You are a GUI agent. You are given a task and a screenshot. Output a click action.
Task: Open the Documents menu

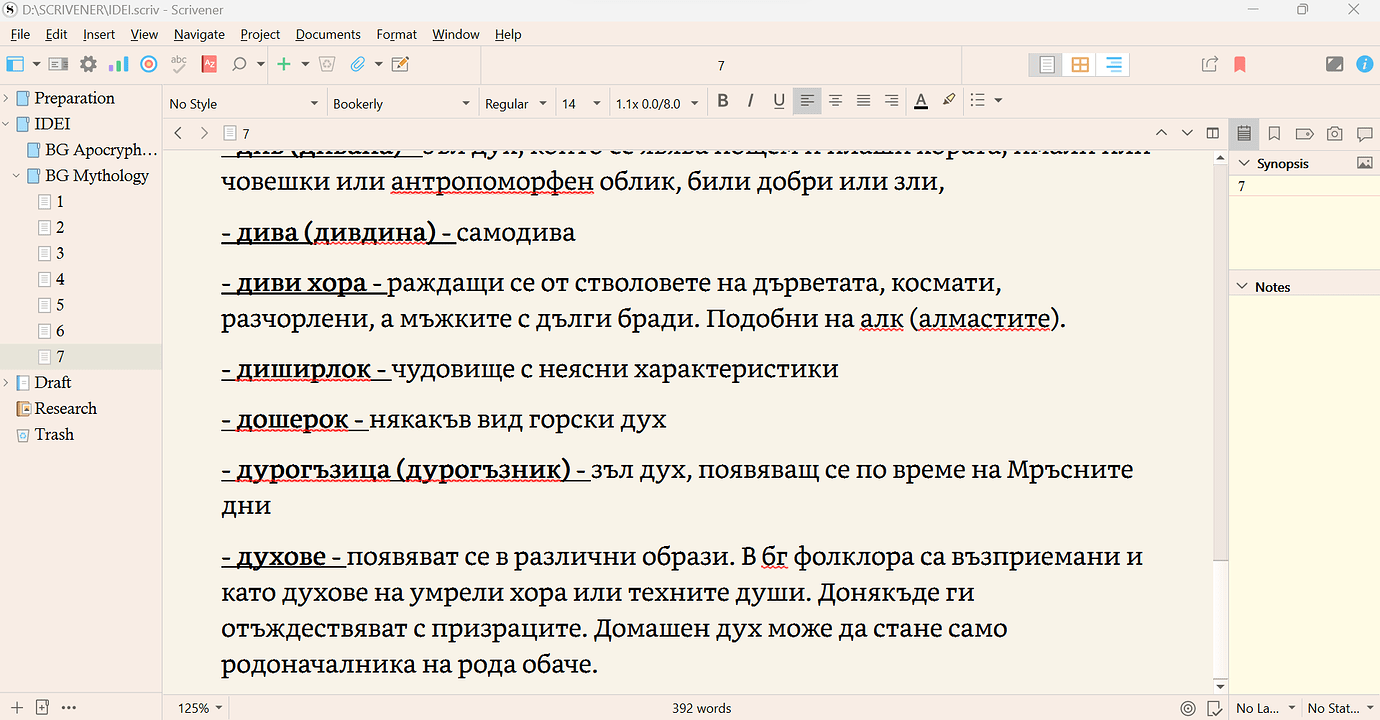[x=328, y=34]
